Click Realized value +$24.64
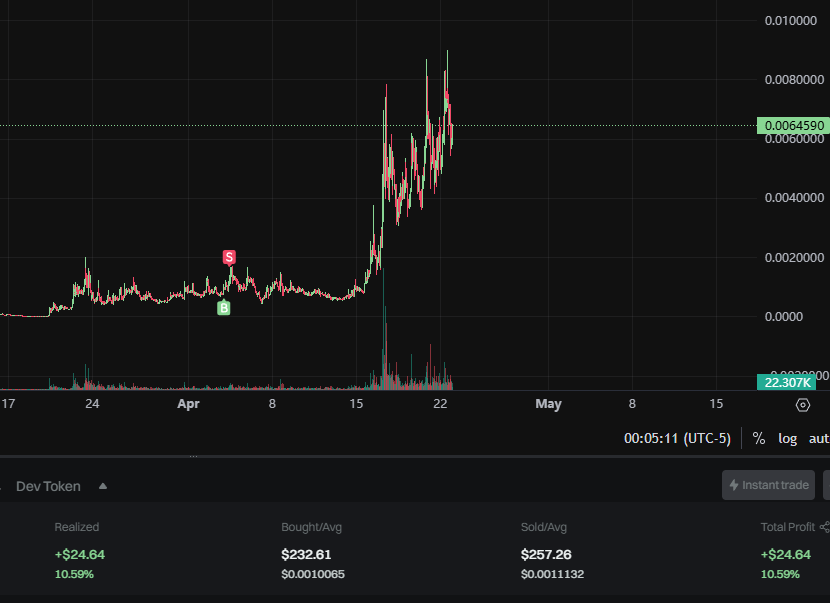830x603 pixels. click(x=80, y=554)
